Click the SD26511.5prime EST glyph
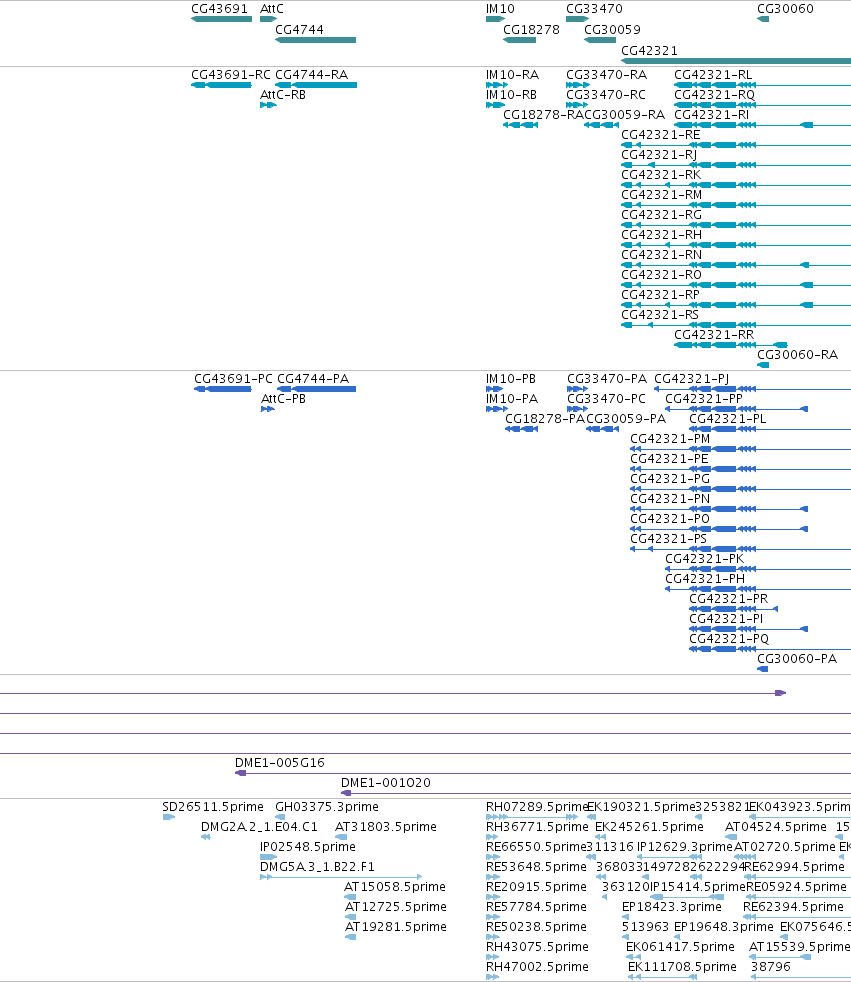 pyautogui.click(x=168, y=817)
